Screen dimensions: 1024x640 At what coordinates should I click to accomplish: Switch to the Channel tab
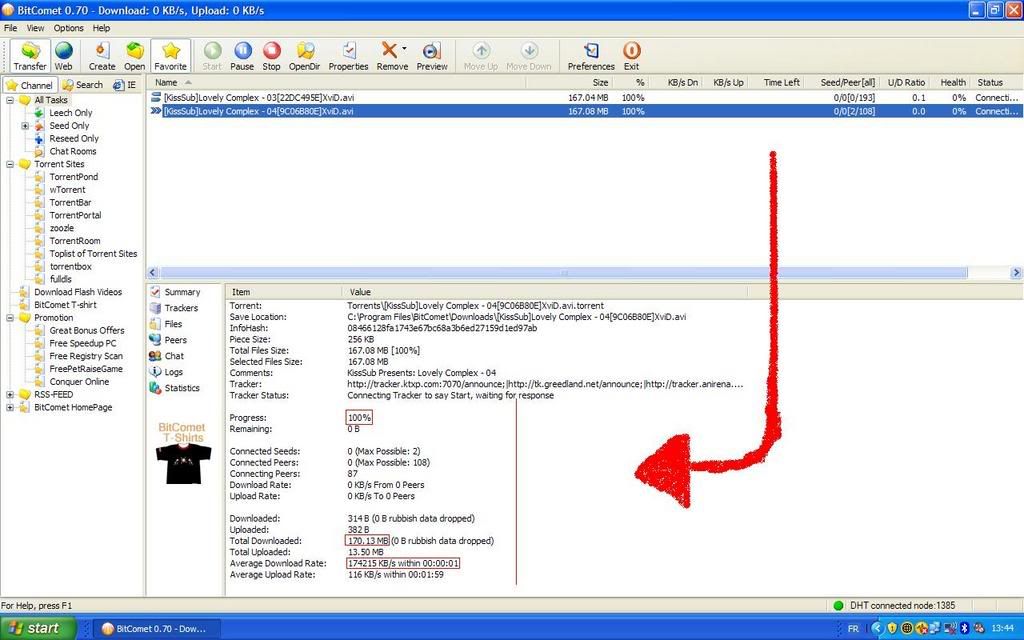tap(29, 85)
